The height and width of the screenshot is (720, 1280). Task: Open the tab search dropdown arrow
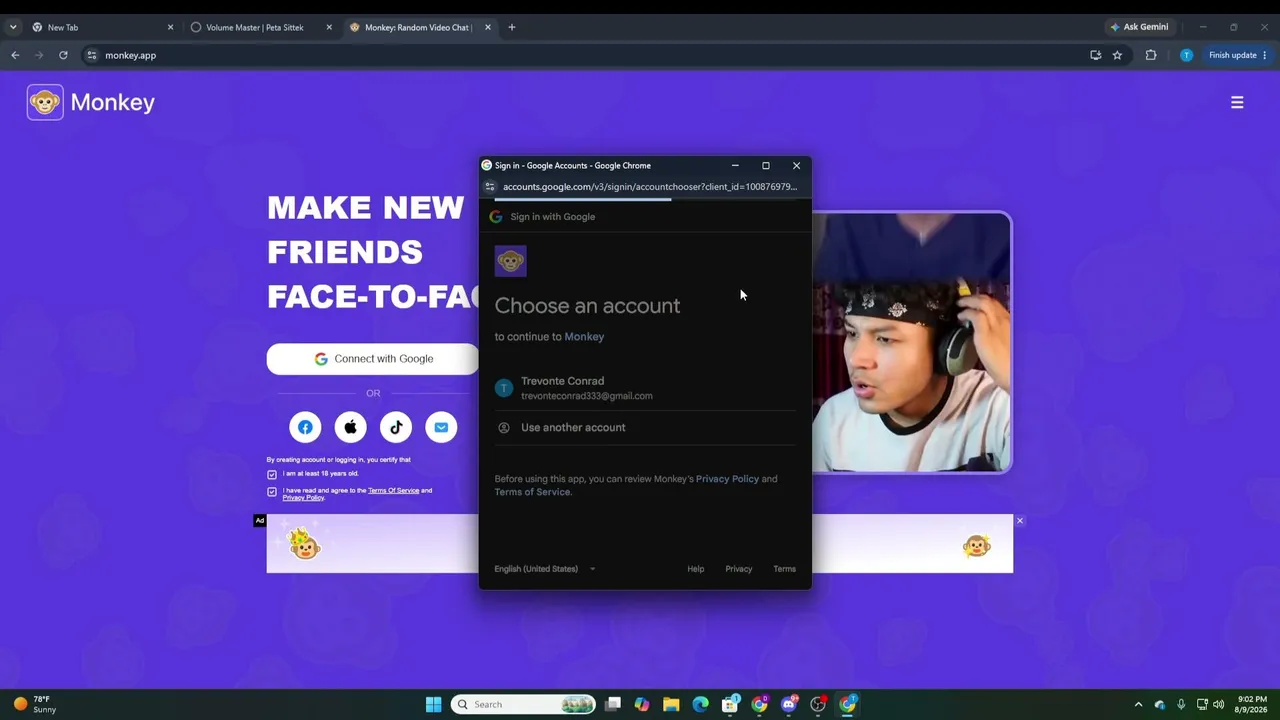(13, 27)
